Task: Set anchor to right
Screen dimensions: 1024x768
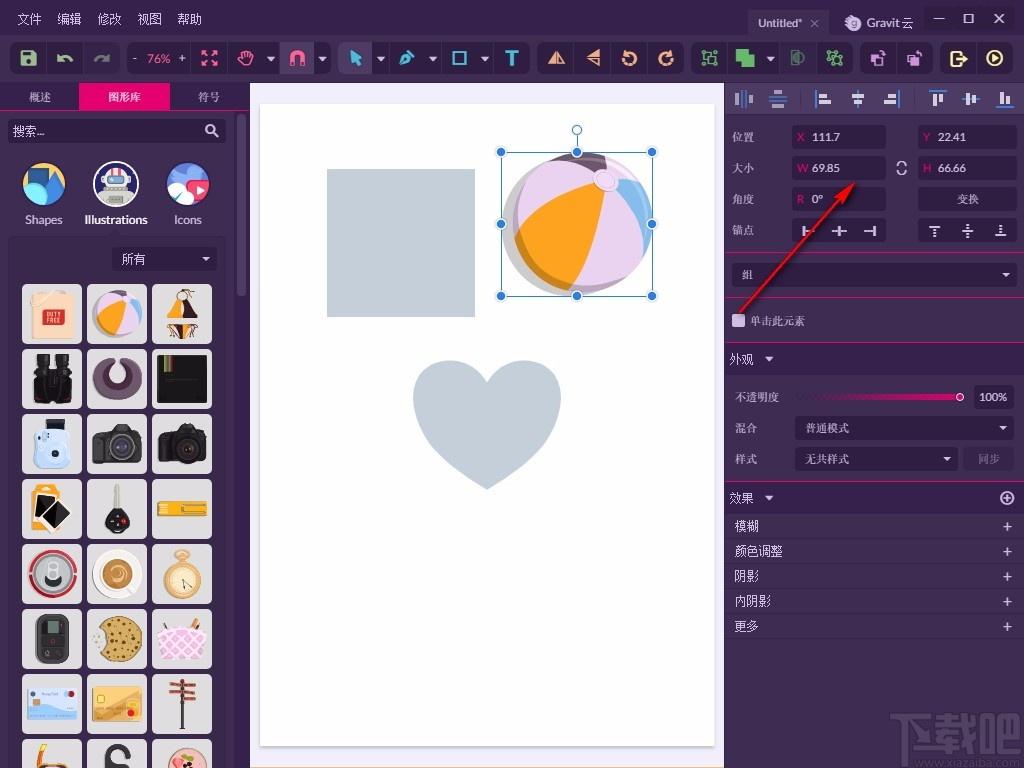Action: pos(870,231)
